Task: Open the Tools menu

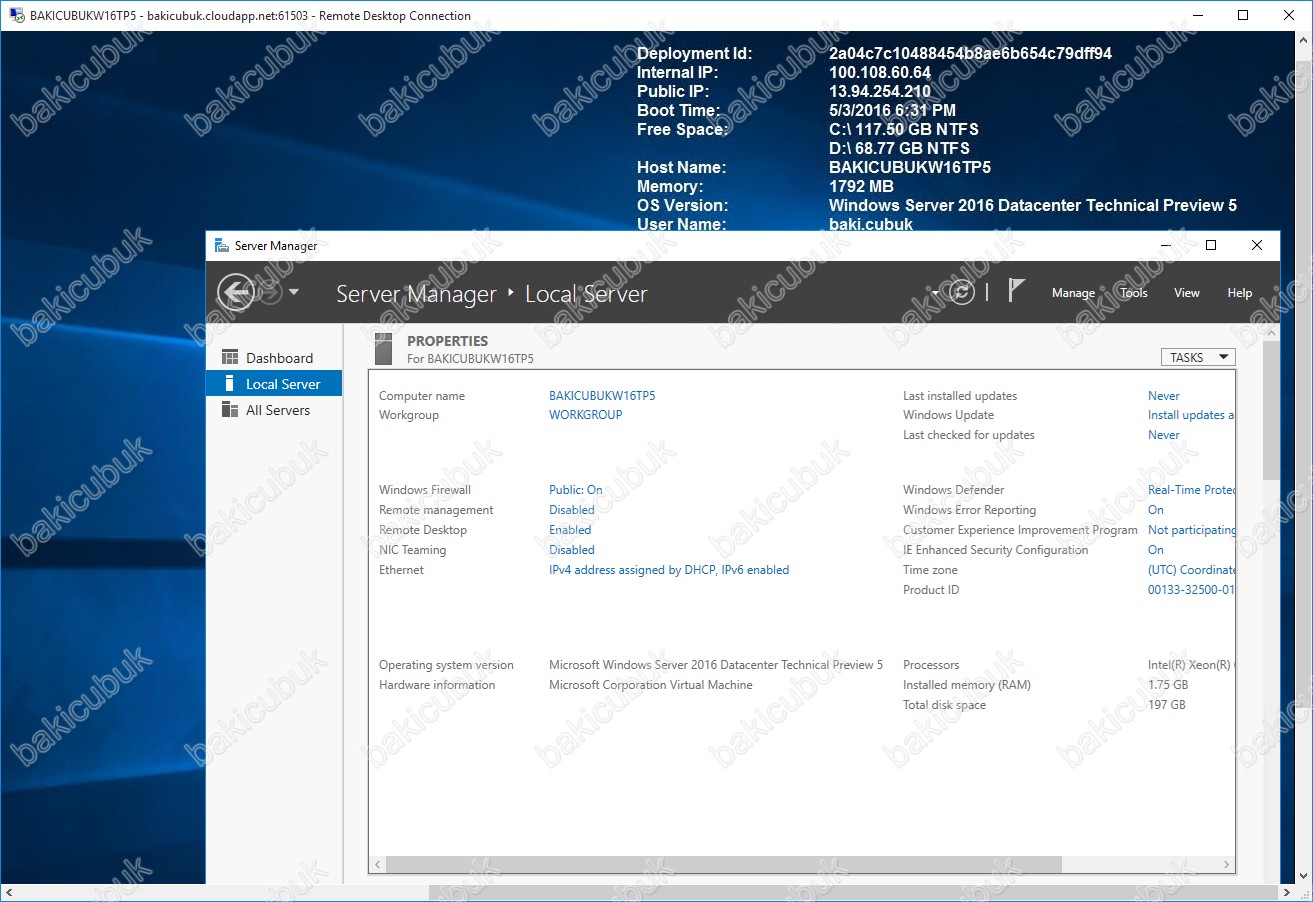Action: tap(1134, 293)
